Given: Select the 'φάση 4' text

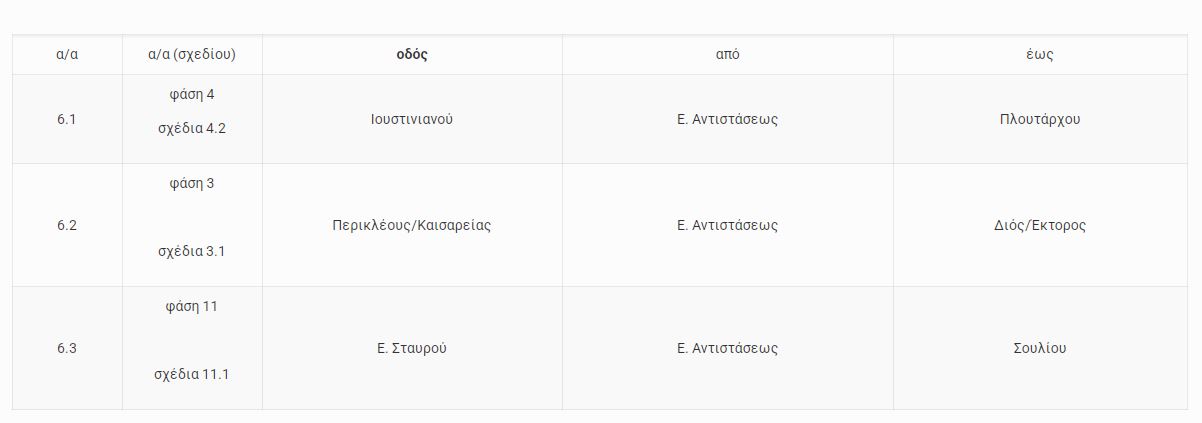Looking at the screenshot, I should point(192,95).
